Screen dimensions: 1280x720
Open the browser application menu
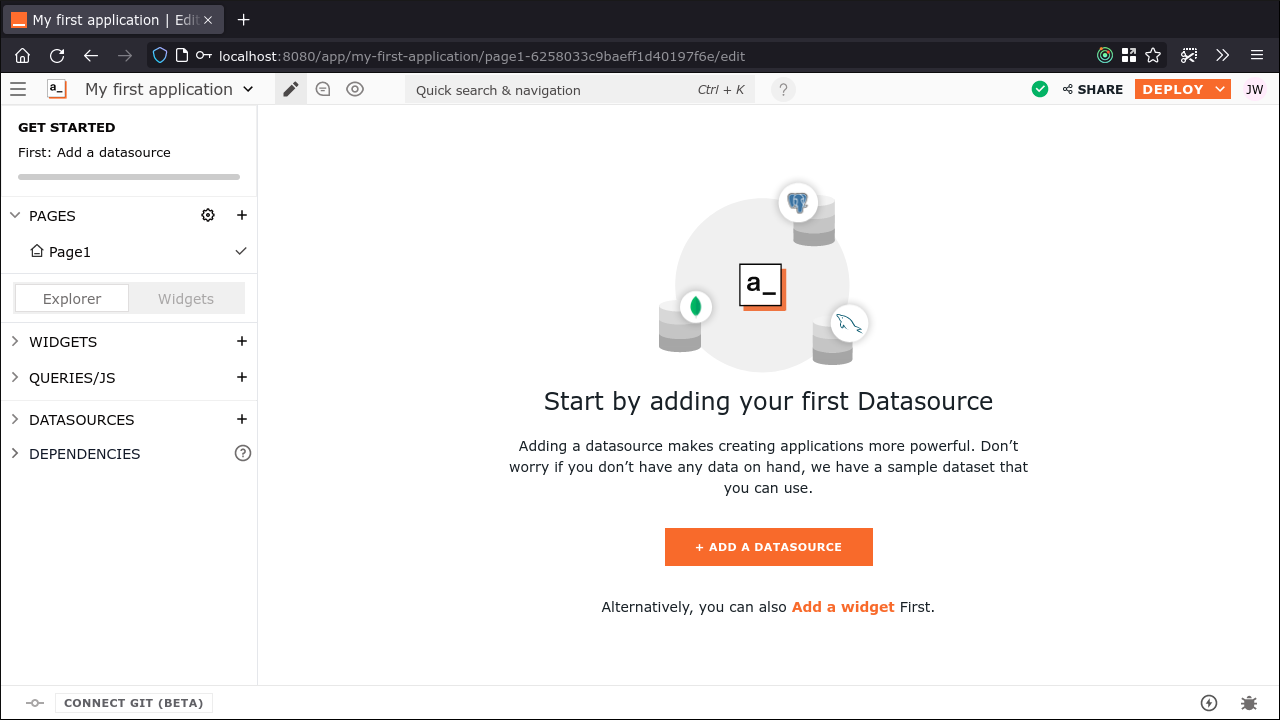click(x=1257, y=56)
